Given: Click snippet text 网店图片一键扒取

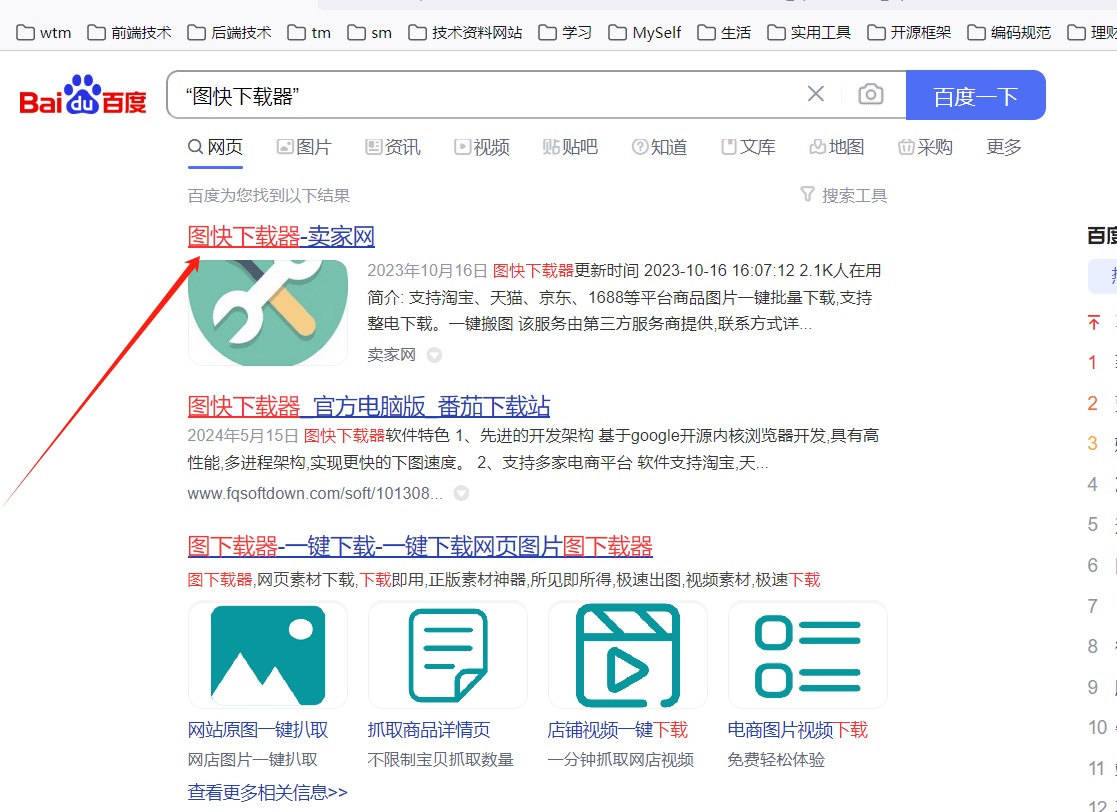Looking at the screenshot, I should click(x=252, y=760).
